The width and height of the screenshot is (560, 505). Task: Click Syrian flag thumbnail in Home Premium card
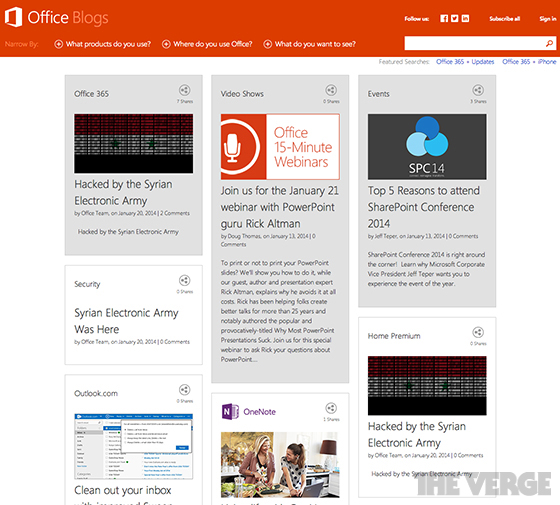tap(427, 385)
